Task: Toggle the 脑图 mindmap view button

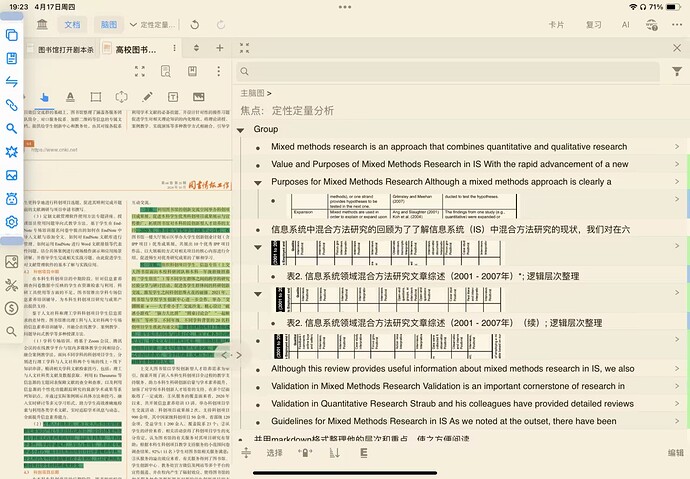Action: click(x=109, y=25)
